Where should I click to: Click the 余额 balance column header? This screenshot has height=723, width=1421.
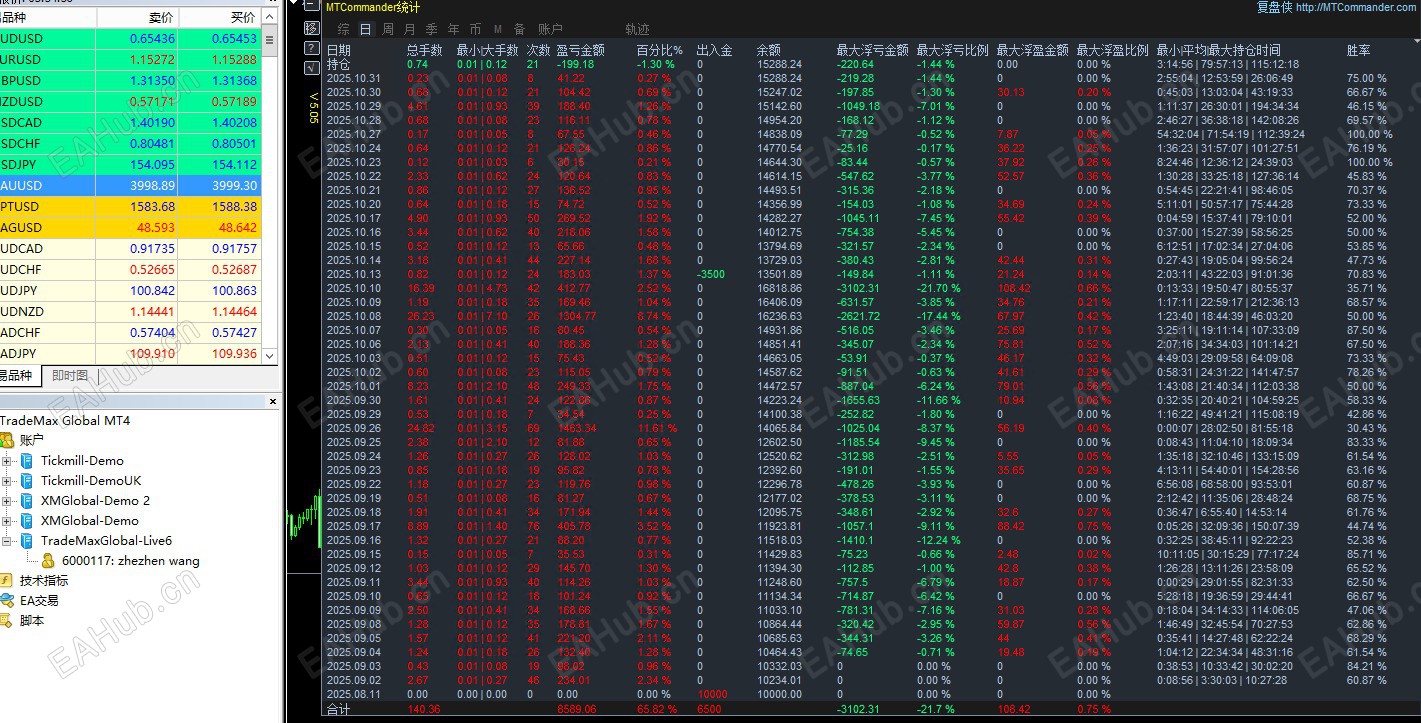click(769, 50)
